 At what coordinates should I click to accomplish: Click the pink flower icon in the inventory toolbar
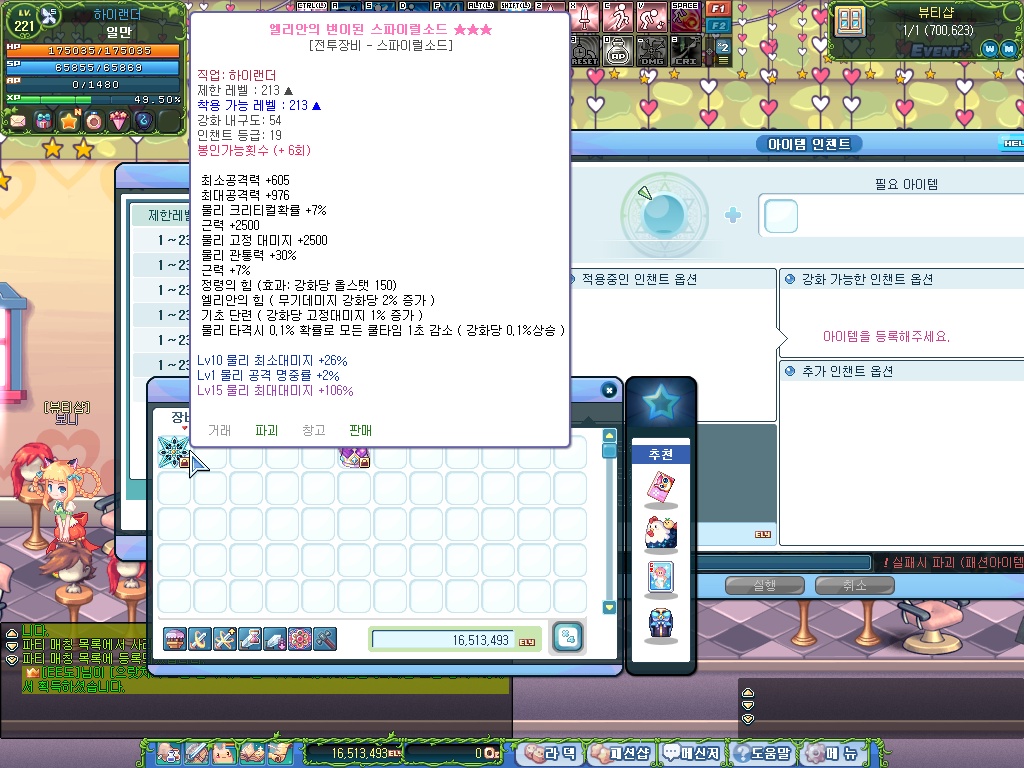[x=299, y=638]
